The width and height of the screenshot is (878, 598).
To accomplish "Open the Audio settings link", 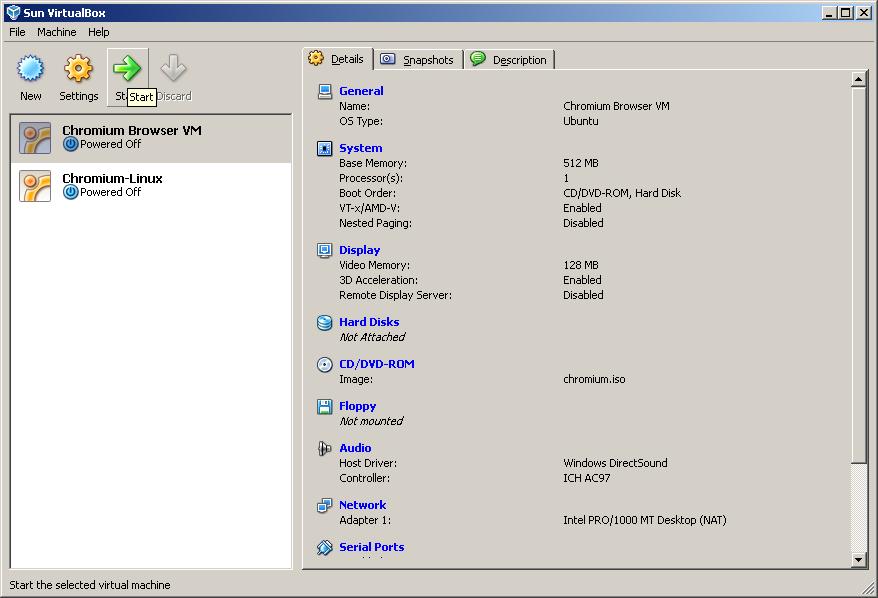I will (355, 448).
